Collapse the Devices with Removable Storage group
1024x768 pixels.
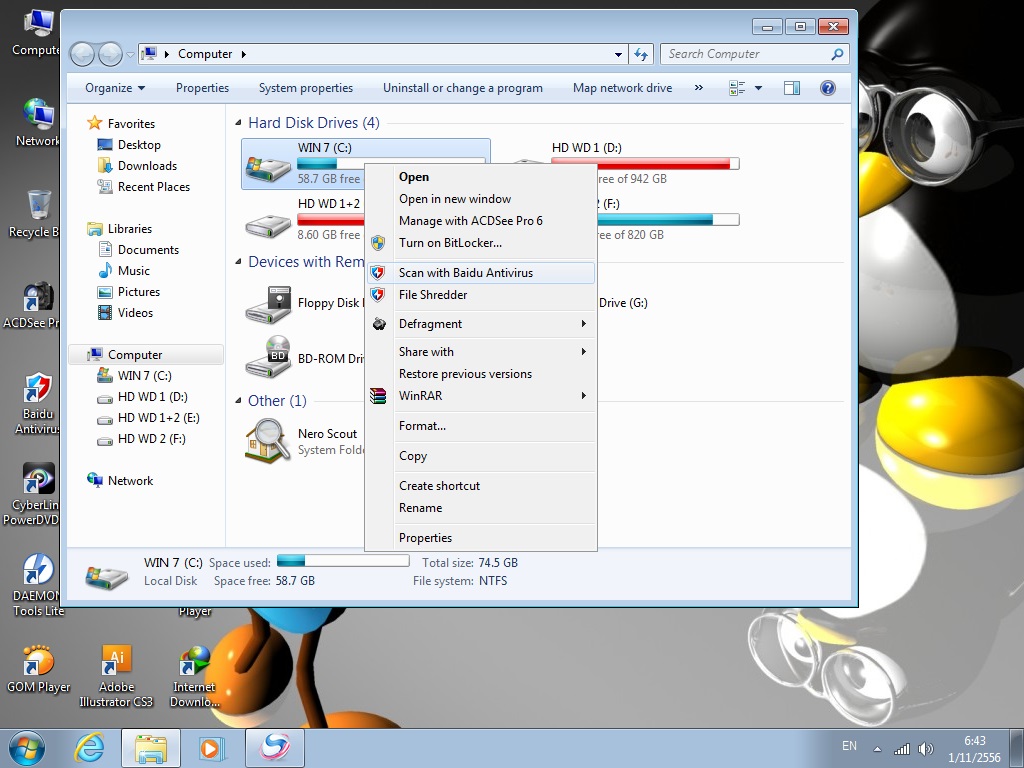pos(238,262)
